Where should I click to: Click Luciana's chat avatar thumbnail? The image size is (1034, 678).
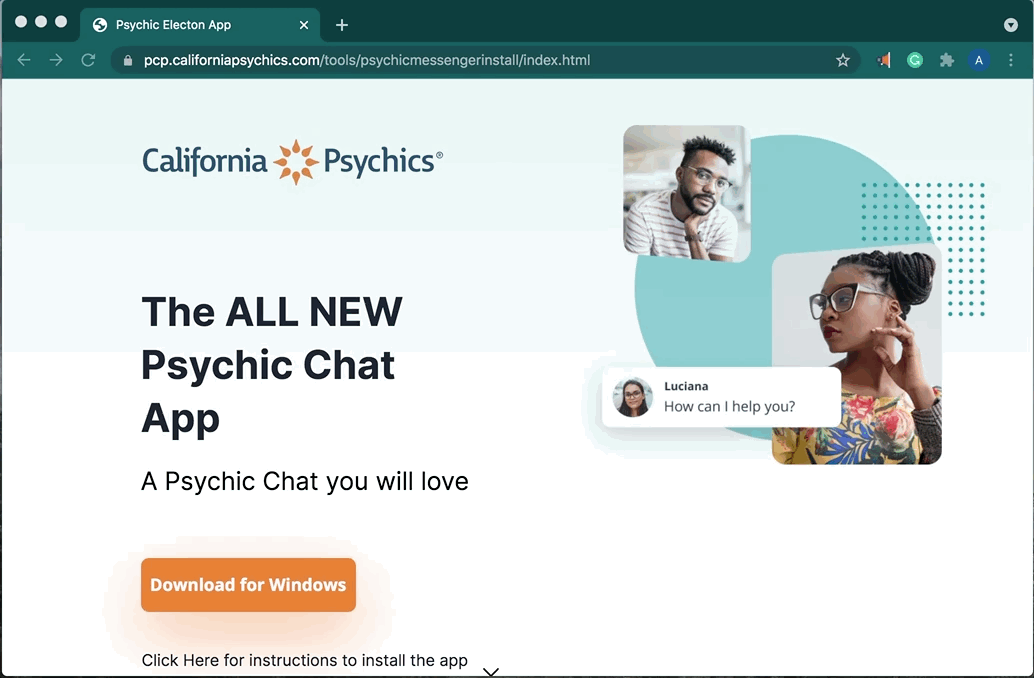coord(633,397)
